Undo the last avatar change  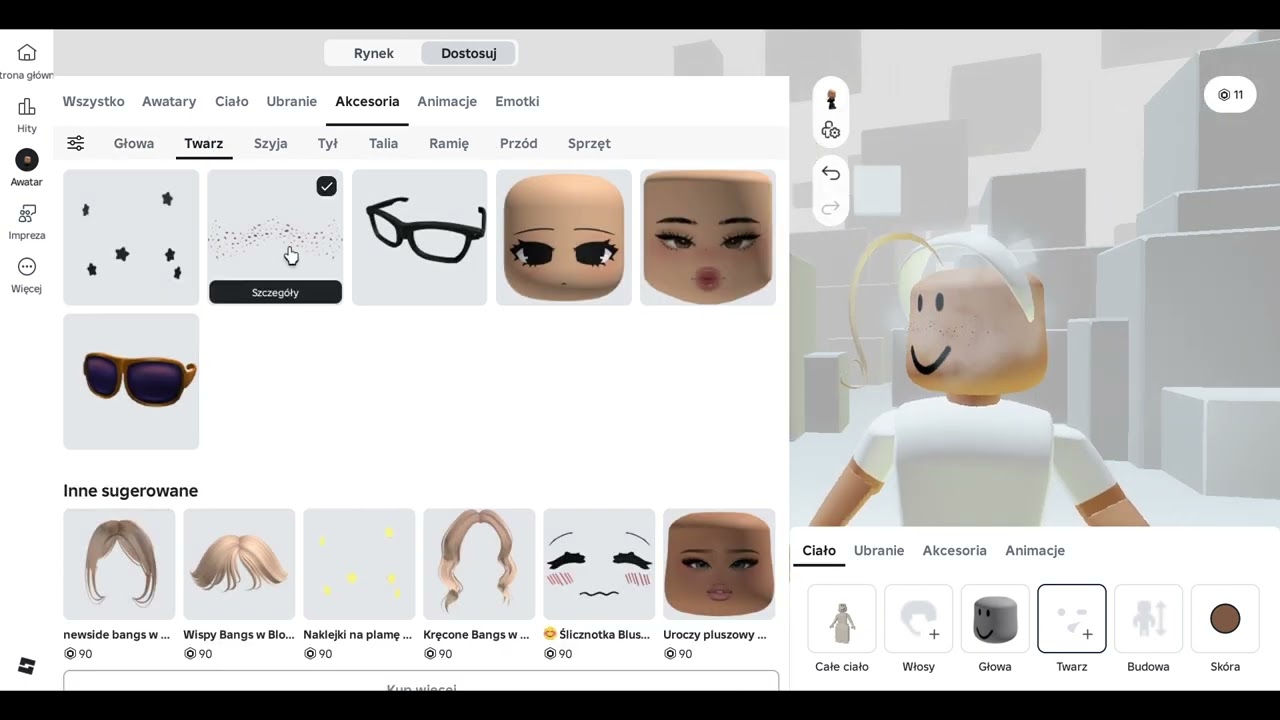click(x=831, y=173)
